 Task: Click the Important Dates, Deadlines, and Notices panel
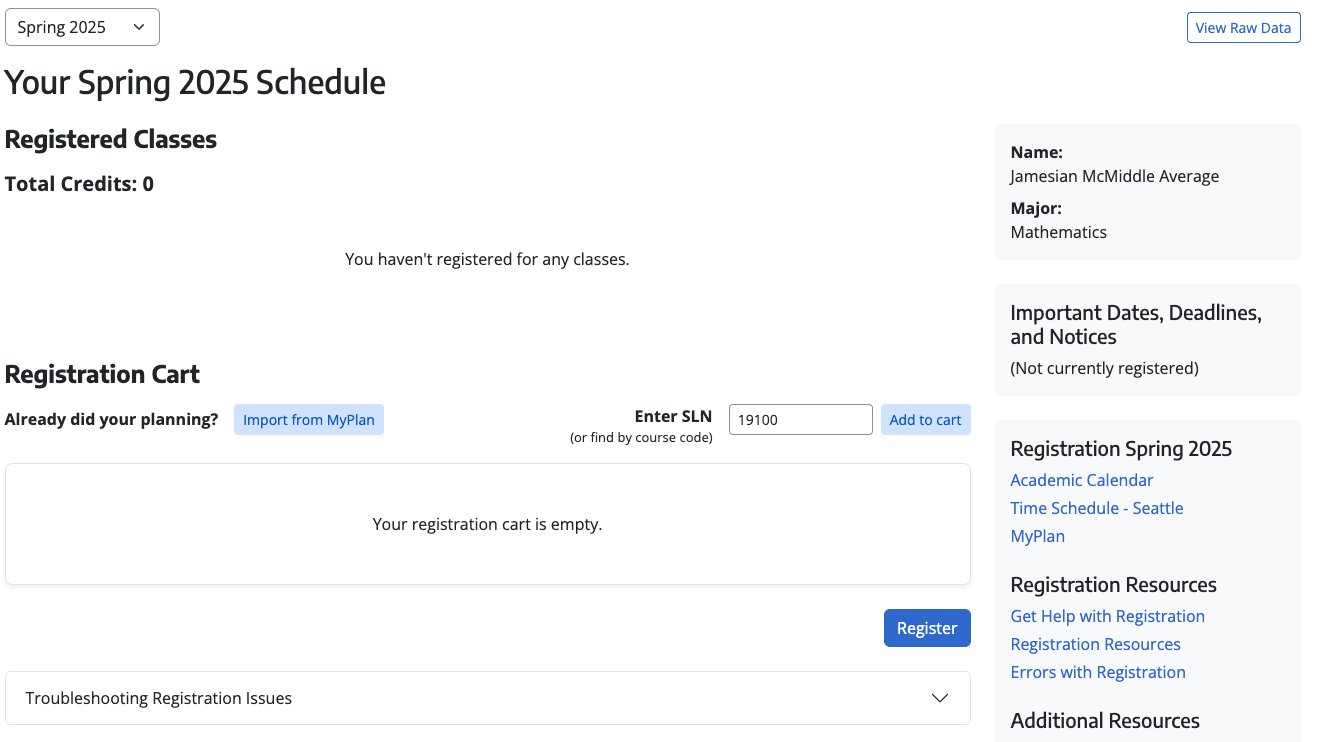click(x=1147, y=340)
